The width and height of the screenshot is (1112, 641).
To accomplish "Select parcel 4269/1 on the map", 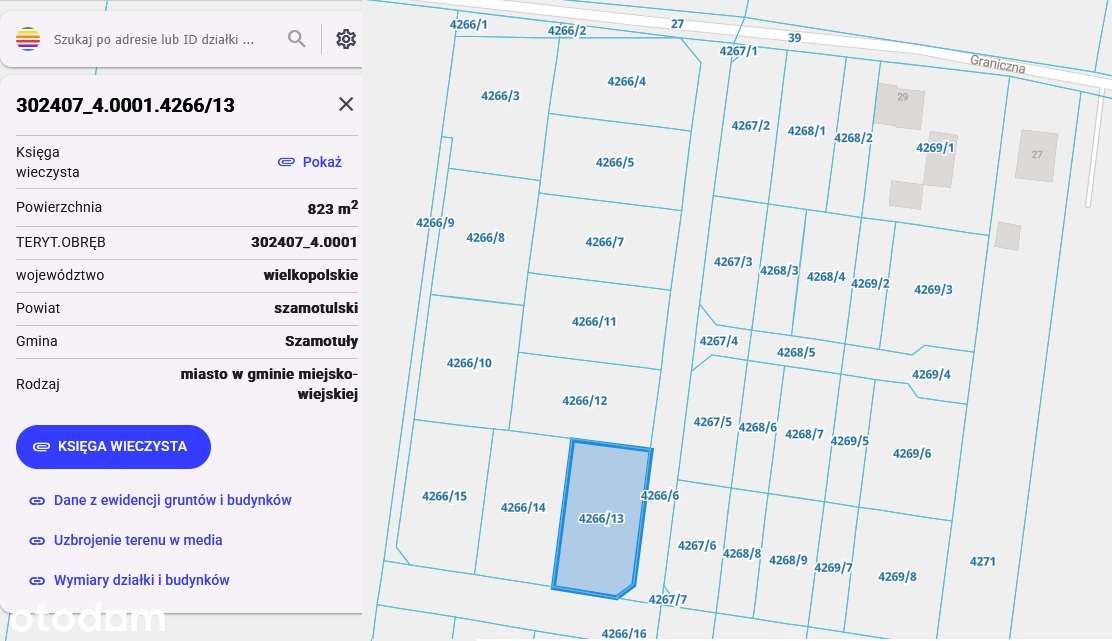I will [935, 148].
